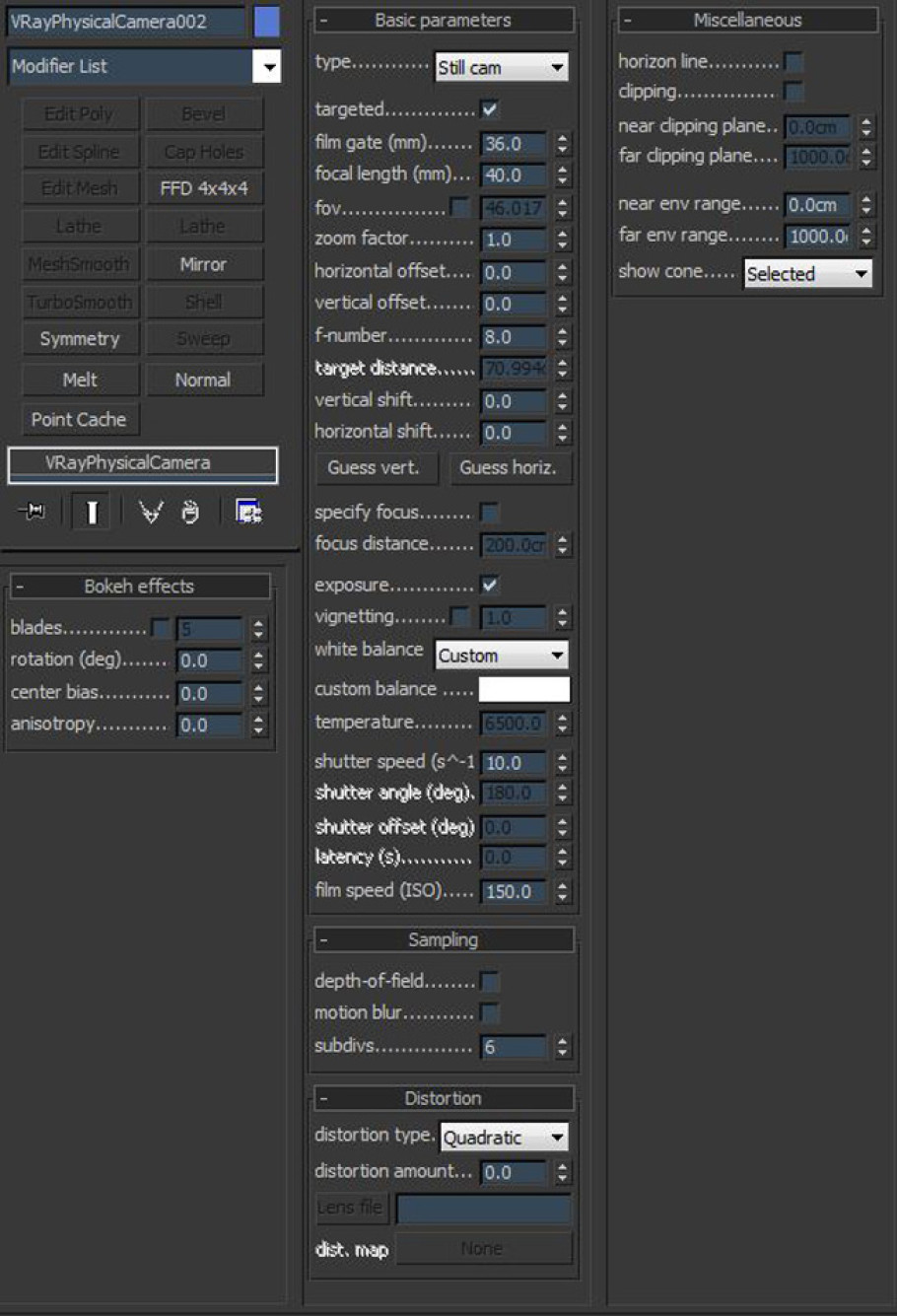The height and width of the screenshot is (1316, 897).
Task: Collapse the Distortion rollout
Action: (444, 1098)
